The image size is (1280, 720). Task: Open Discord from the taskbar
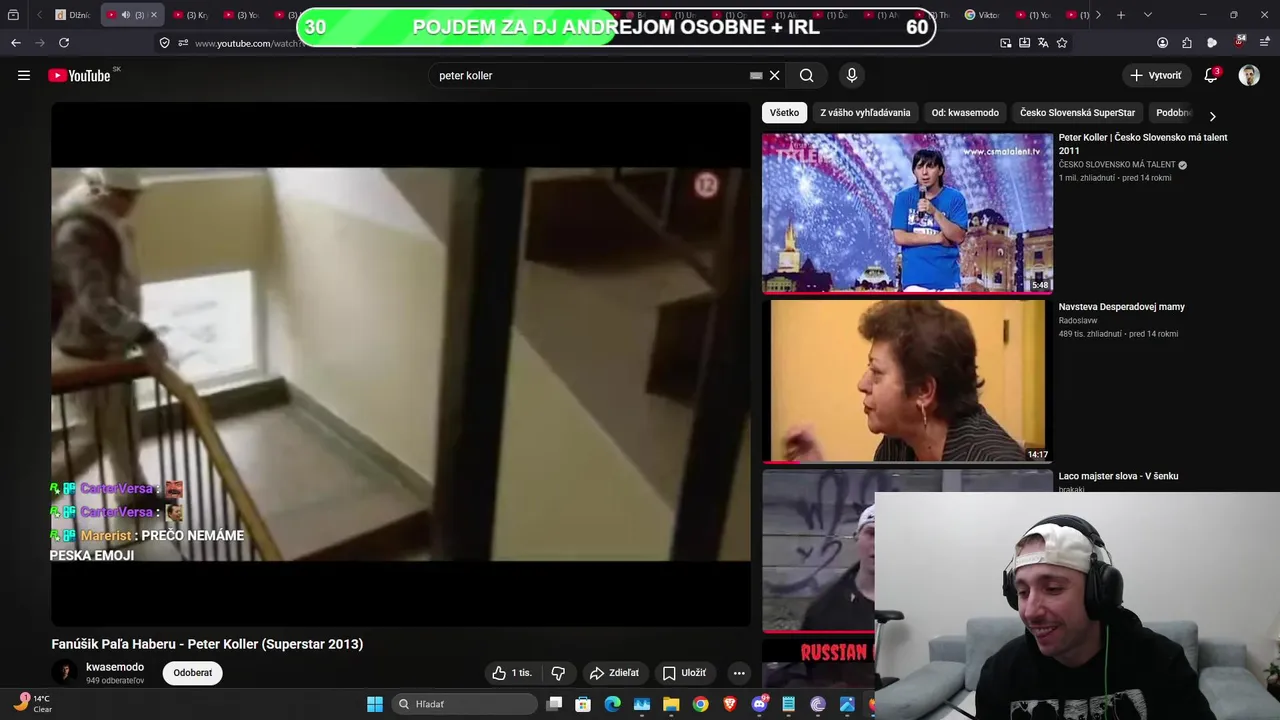point(760,704)
